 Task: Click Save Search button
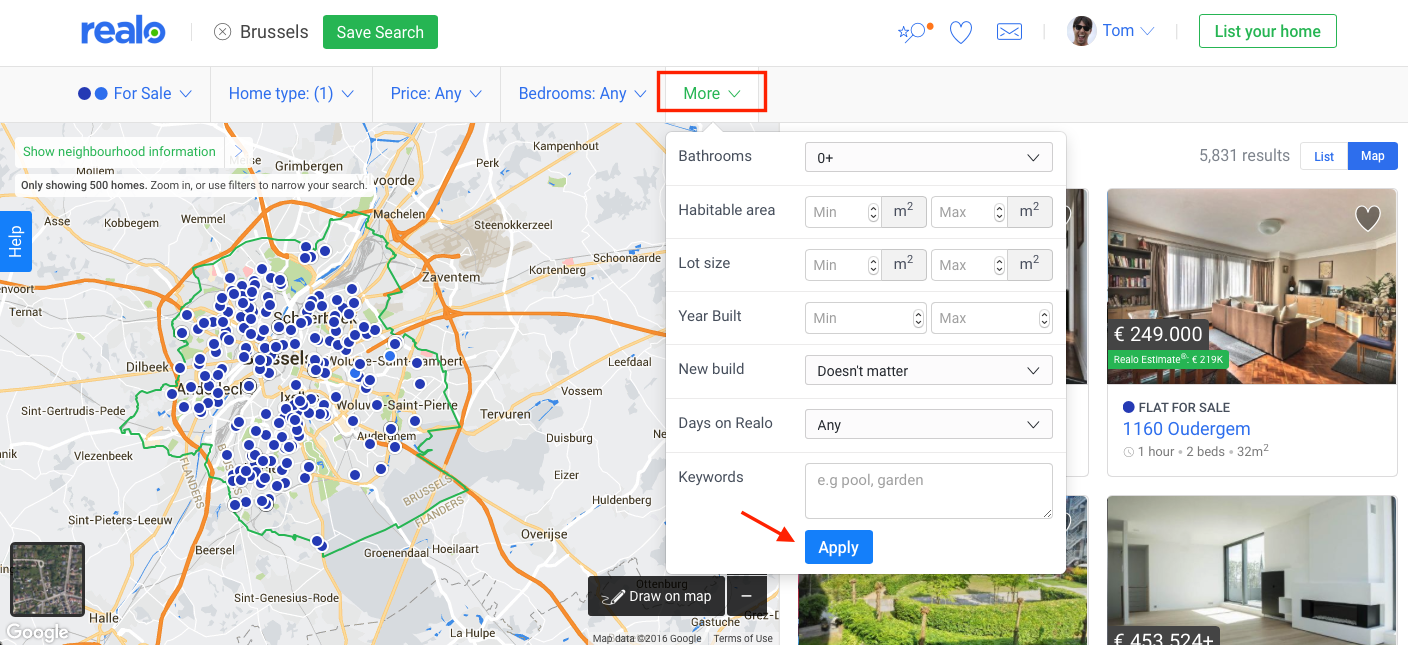point(380,32)
